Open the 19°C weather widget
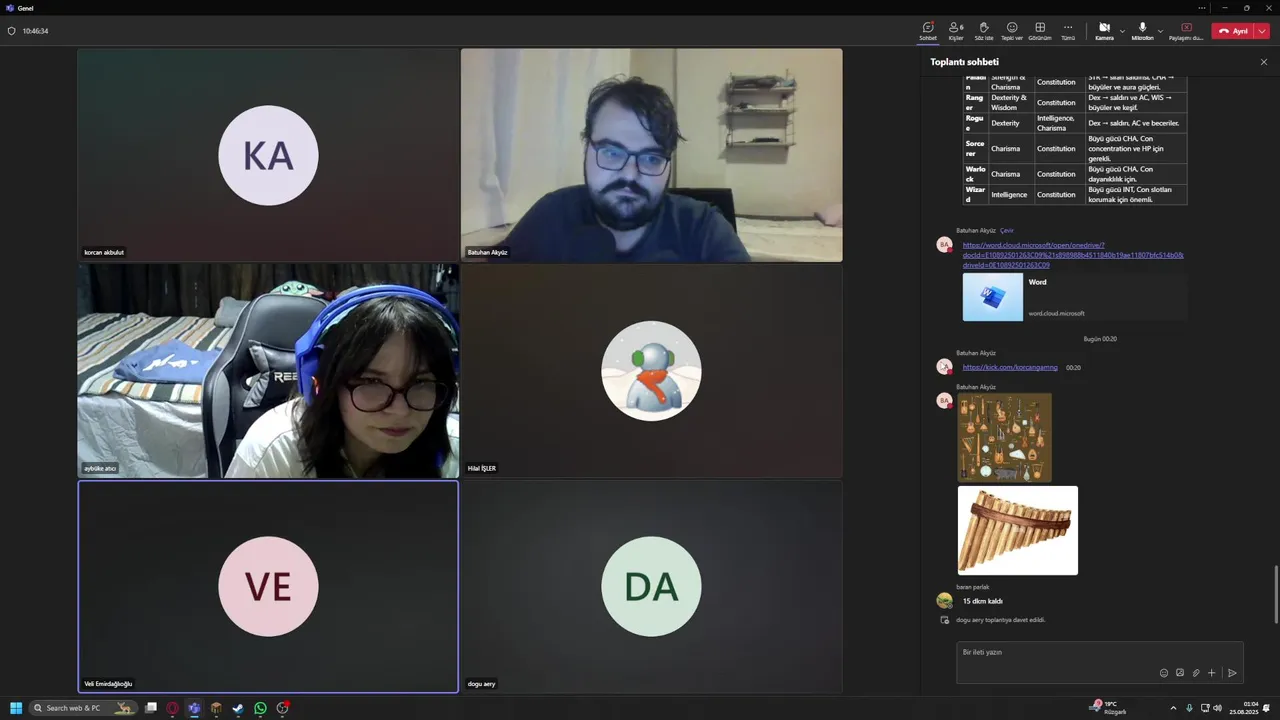Viewport: 1280px width, 720px height. click(x=1109, y=708)
